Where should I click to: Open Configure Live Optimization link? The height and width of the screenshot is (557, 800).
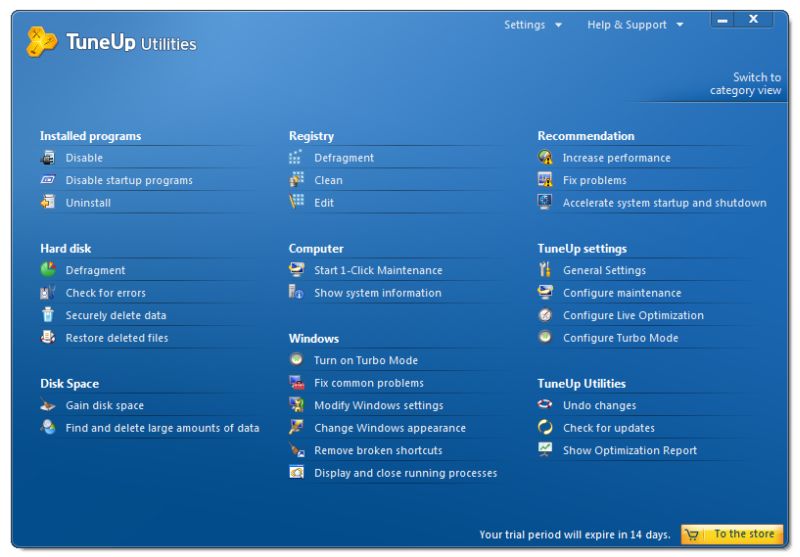tap(633, 315)
